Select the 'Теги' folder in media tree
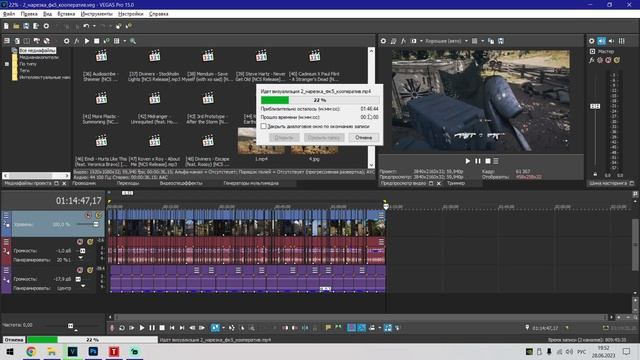This screenshot has width=640, height=360. tap(24, 71)
